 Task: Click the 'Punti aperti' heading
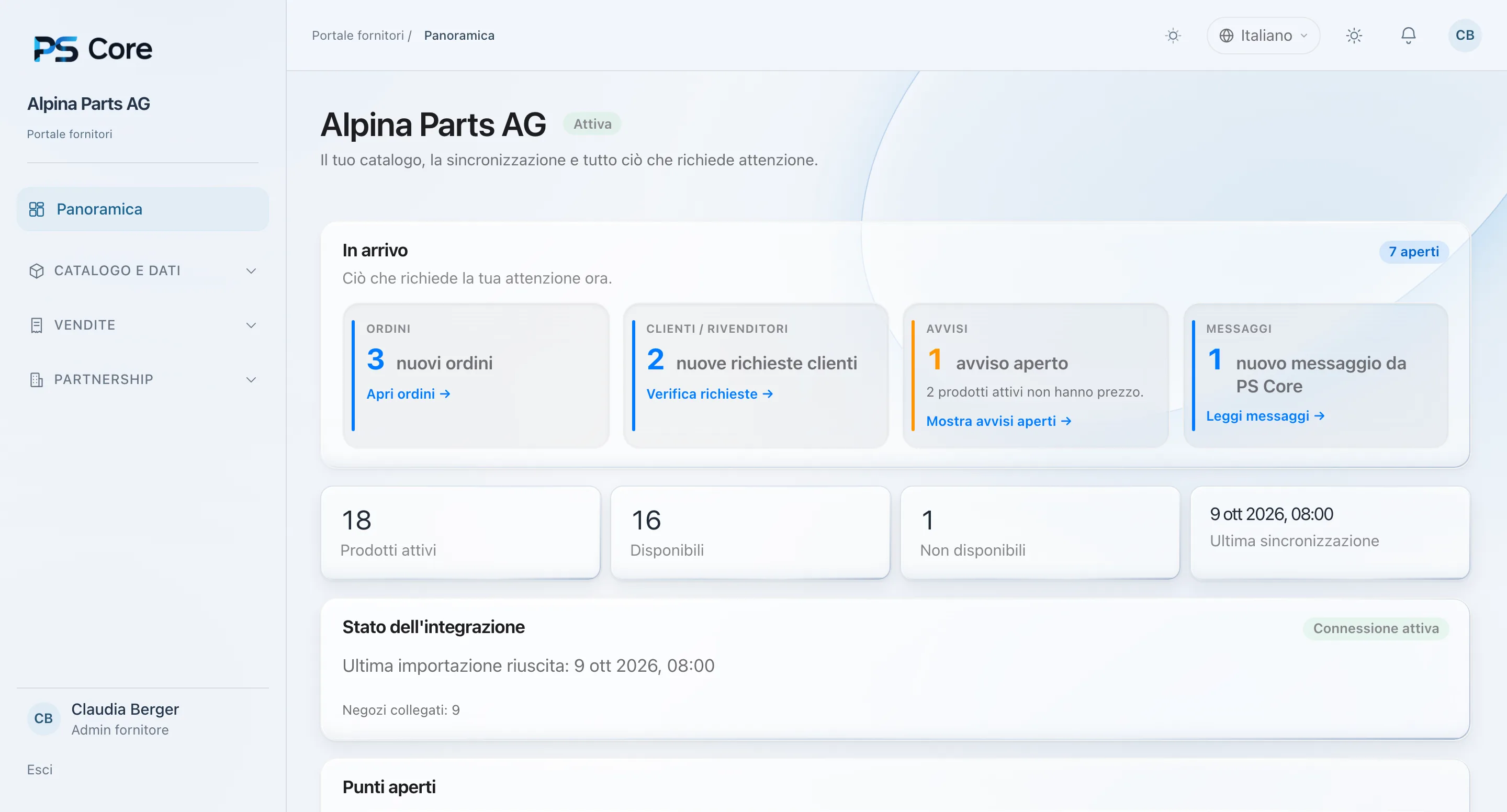pos(389,787)
